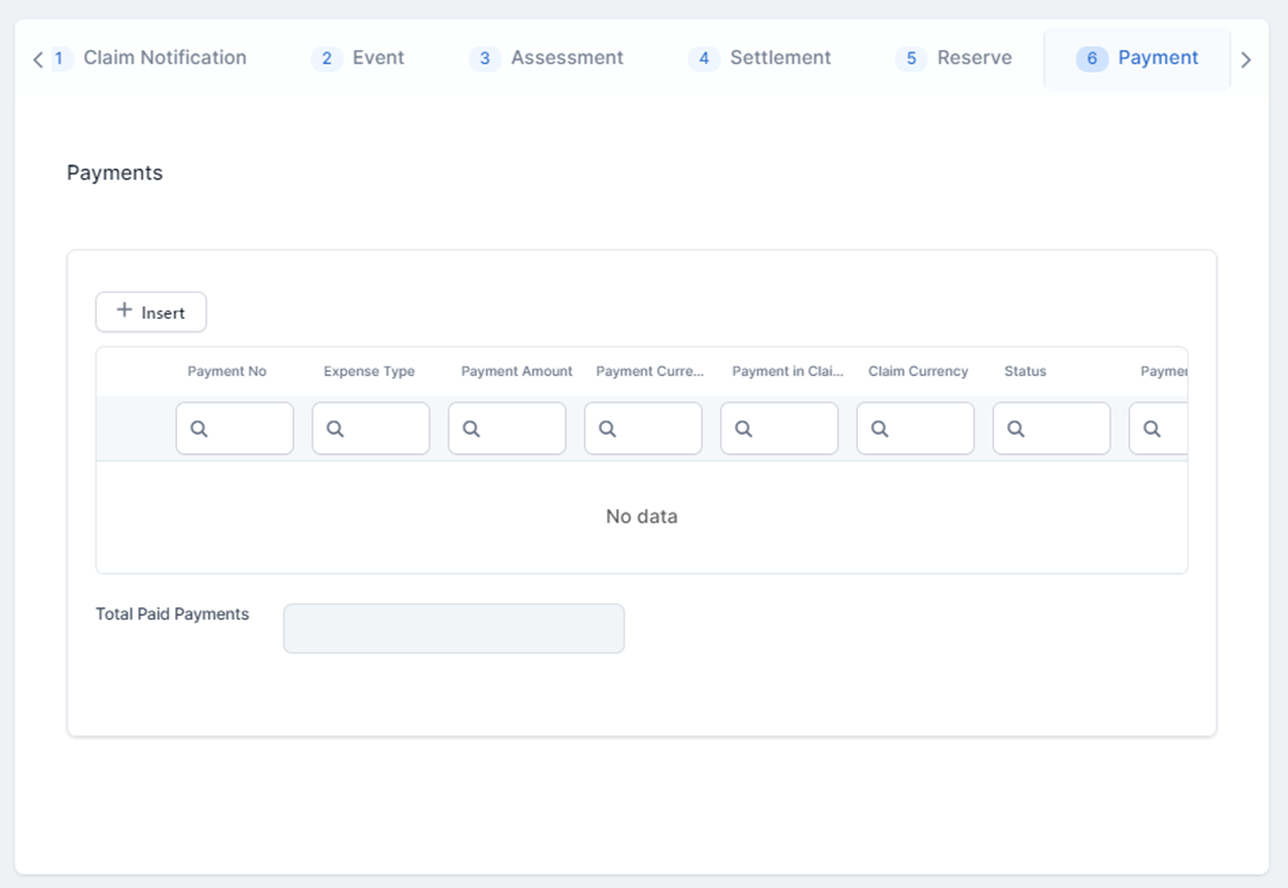Focus the Payment in Claim Currency filter field

click(790, 429)
